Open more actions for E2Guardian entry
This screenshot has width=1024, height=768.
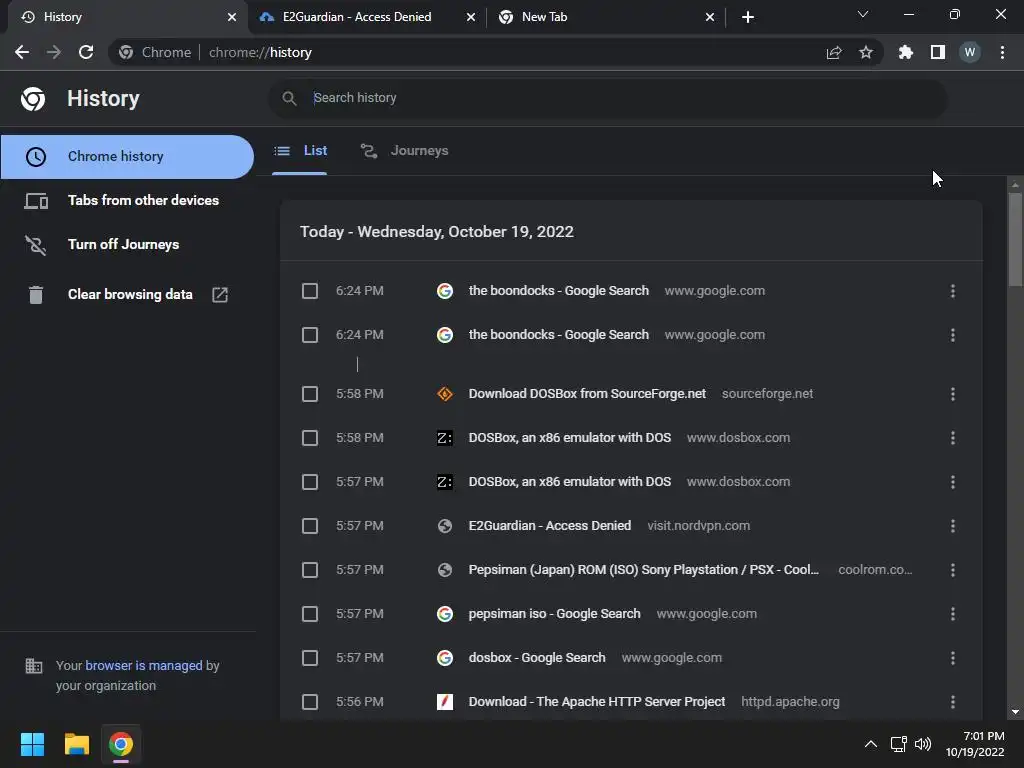[x=953, y=526]
